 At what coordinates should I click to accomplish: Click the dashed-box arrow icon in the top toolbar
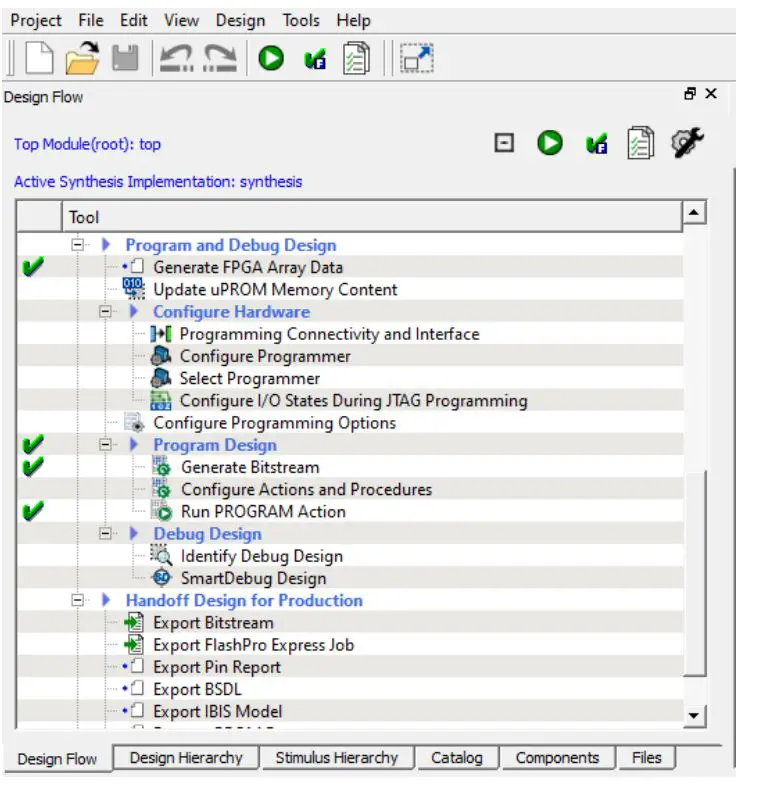(417, 58)
